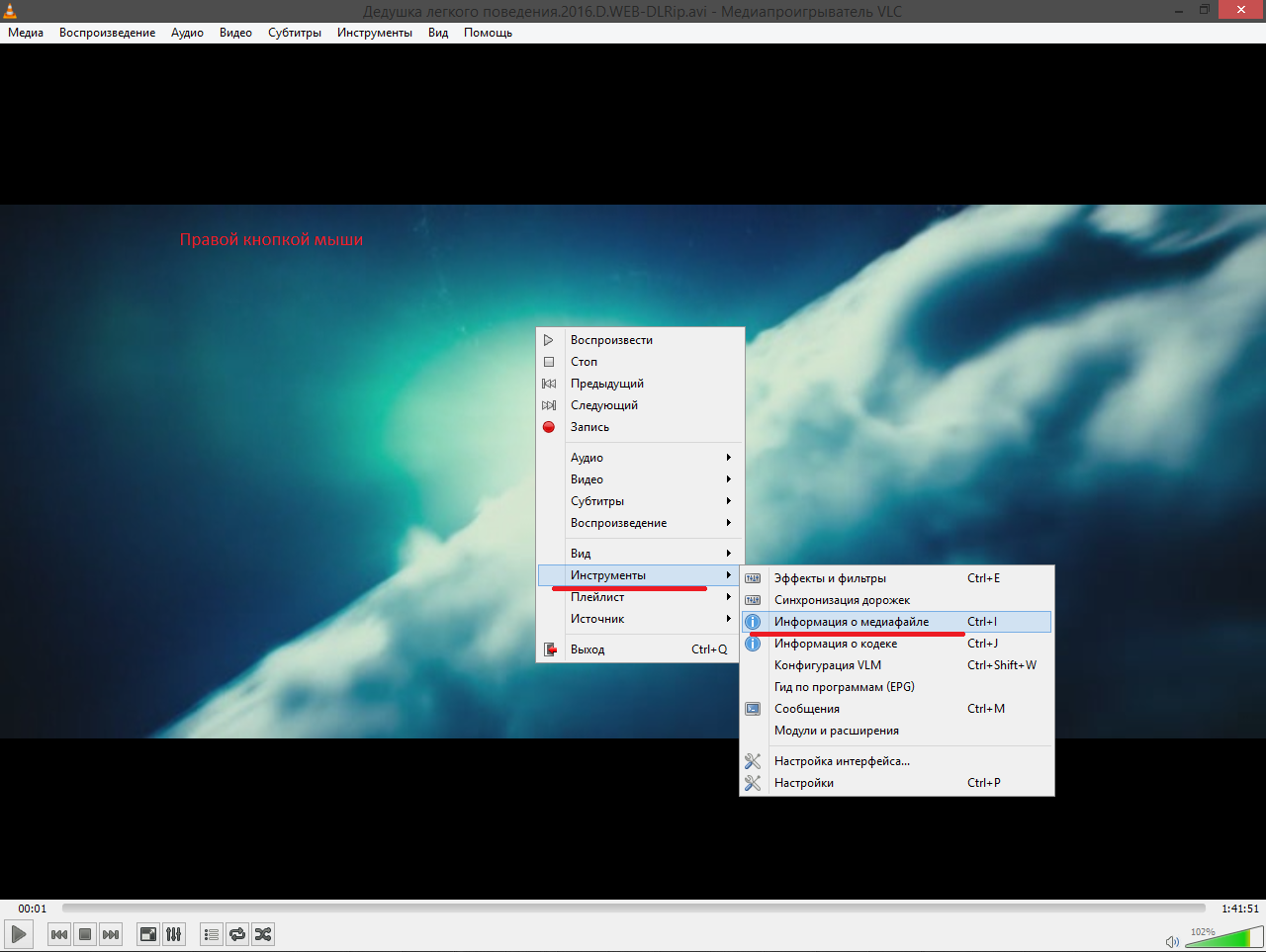Mute audio via the speaker icon

coord(1172,941)
